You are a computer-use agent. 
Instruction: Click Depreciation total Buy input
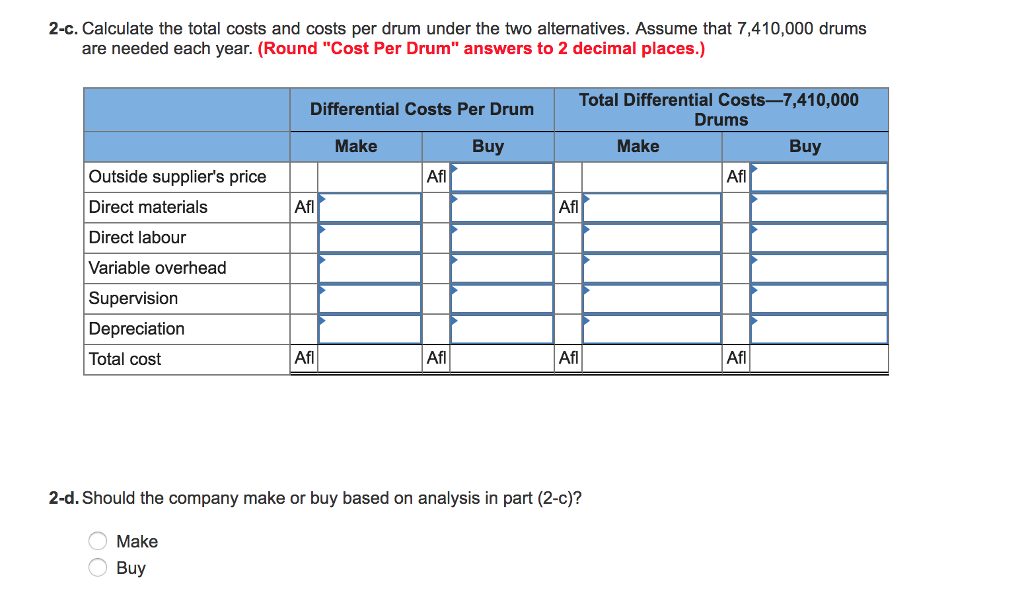click(819, 329)
